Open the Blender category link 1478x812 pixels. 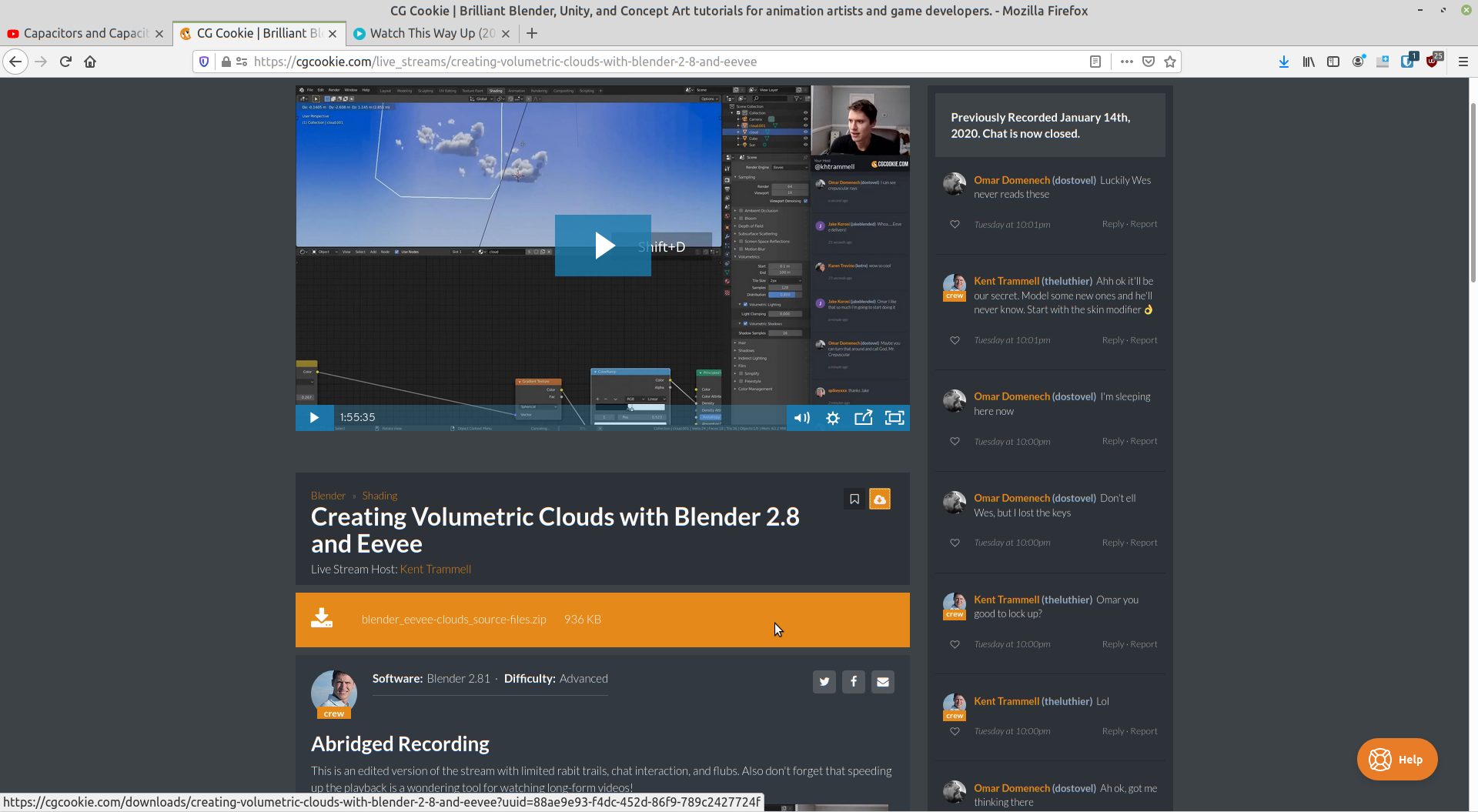tap(328, 496)
